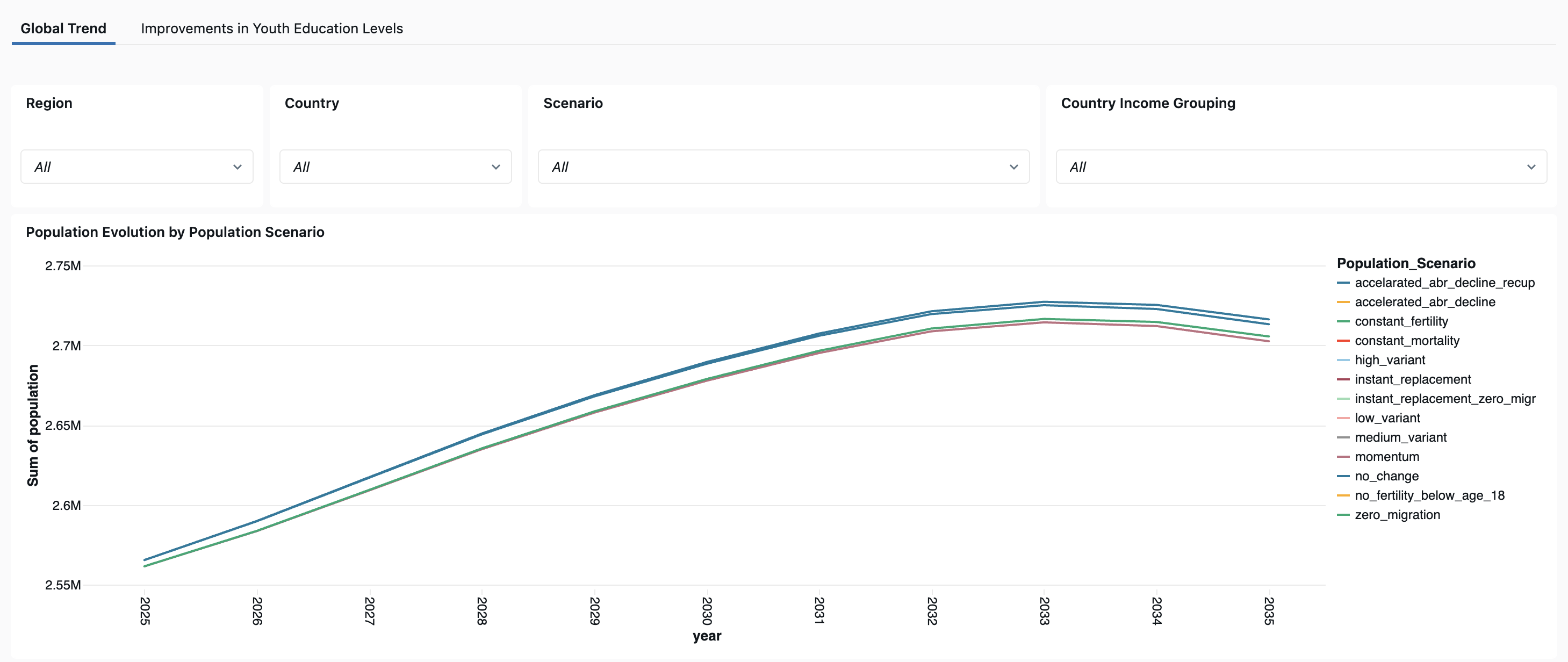Viewport: 1568px width, 662px height.
Task: Select instant_replacement_zero_migr legend item
Action: click(1444, 399)
